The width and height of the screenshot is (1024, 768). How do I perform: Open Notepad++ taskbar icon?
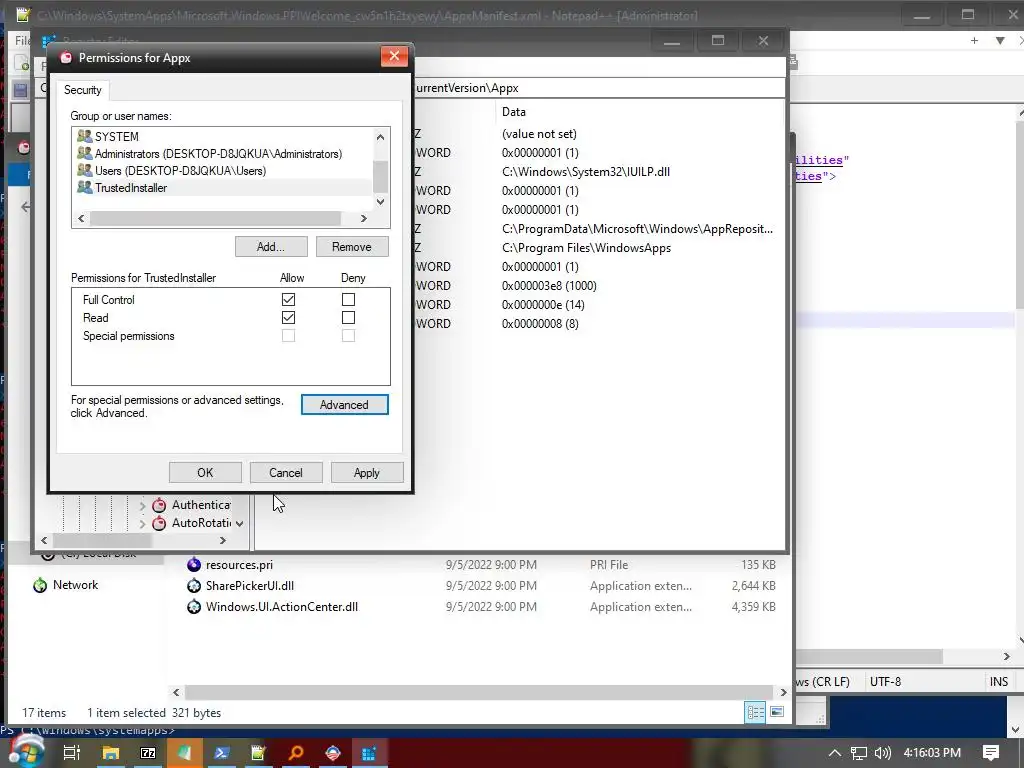pyautogui.click(x=258, y=753)
